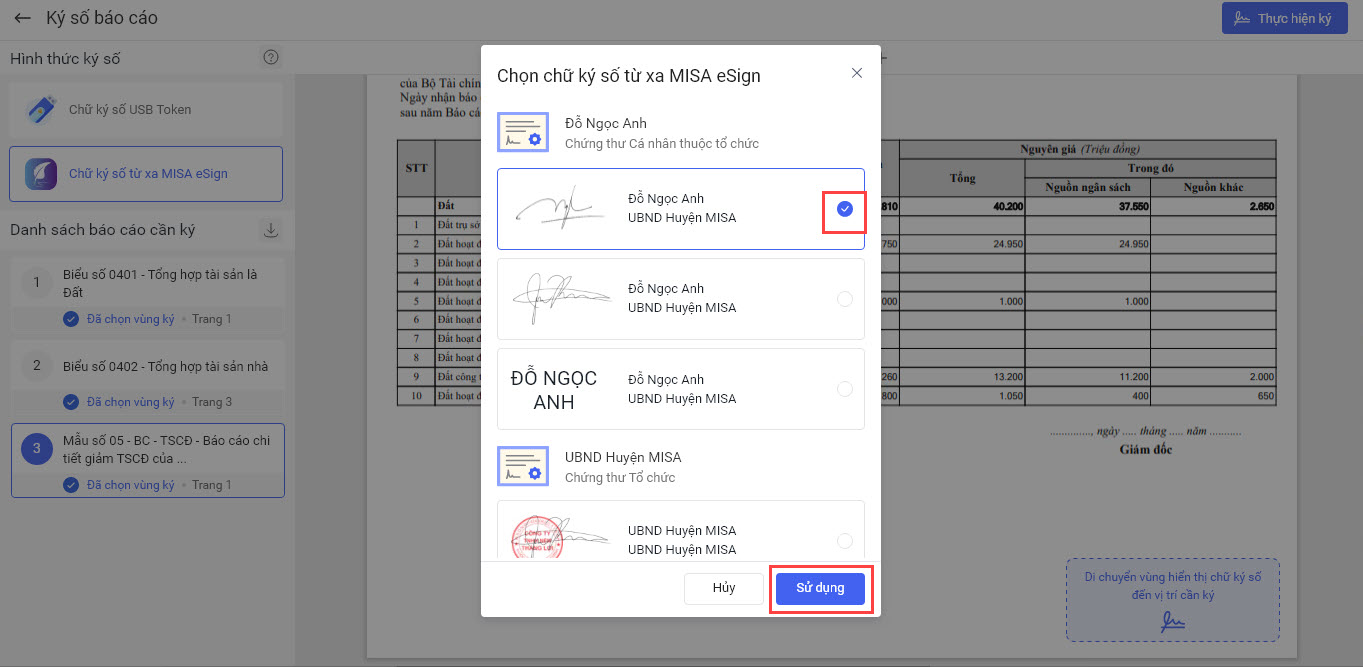Click the Giám đốc label in the document

pyautogui.click(x=1145, y=450)
